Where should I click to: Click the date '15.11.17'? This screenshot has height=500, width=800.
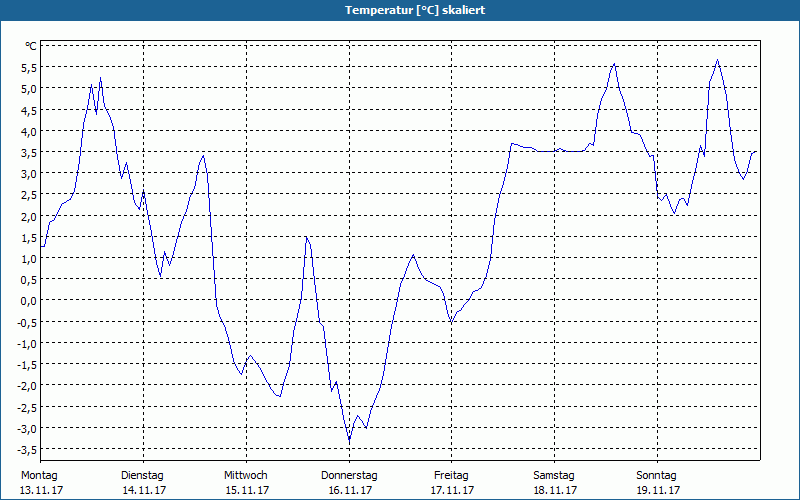click(x=247, y=490)
